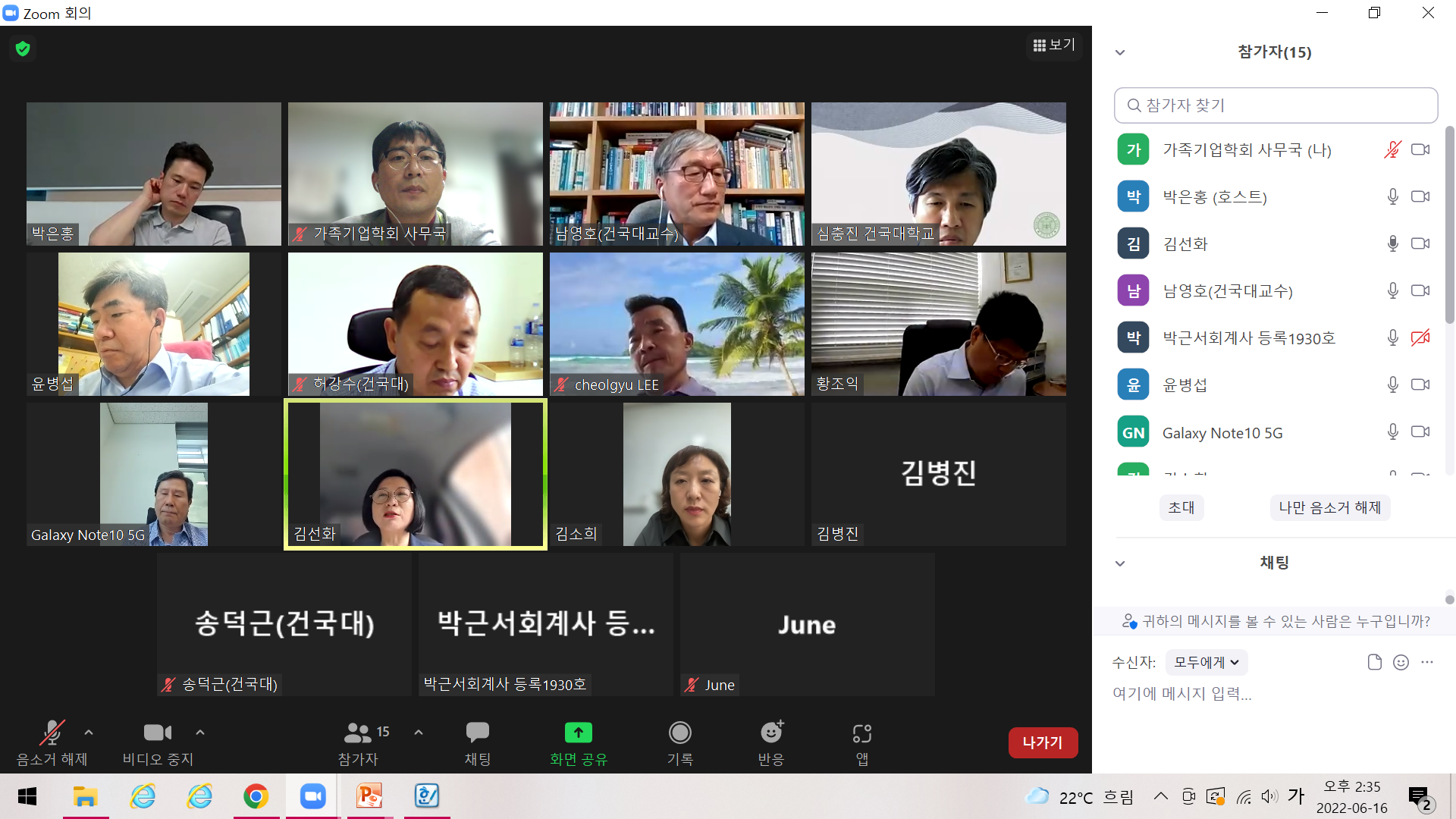Image resolution: width=1456 pixels, height=819 pixels.
Task: Click mic icon for 박근서회계사 등록1930호
Action: tap(1392, 337)
